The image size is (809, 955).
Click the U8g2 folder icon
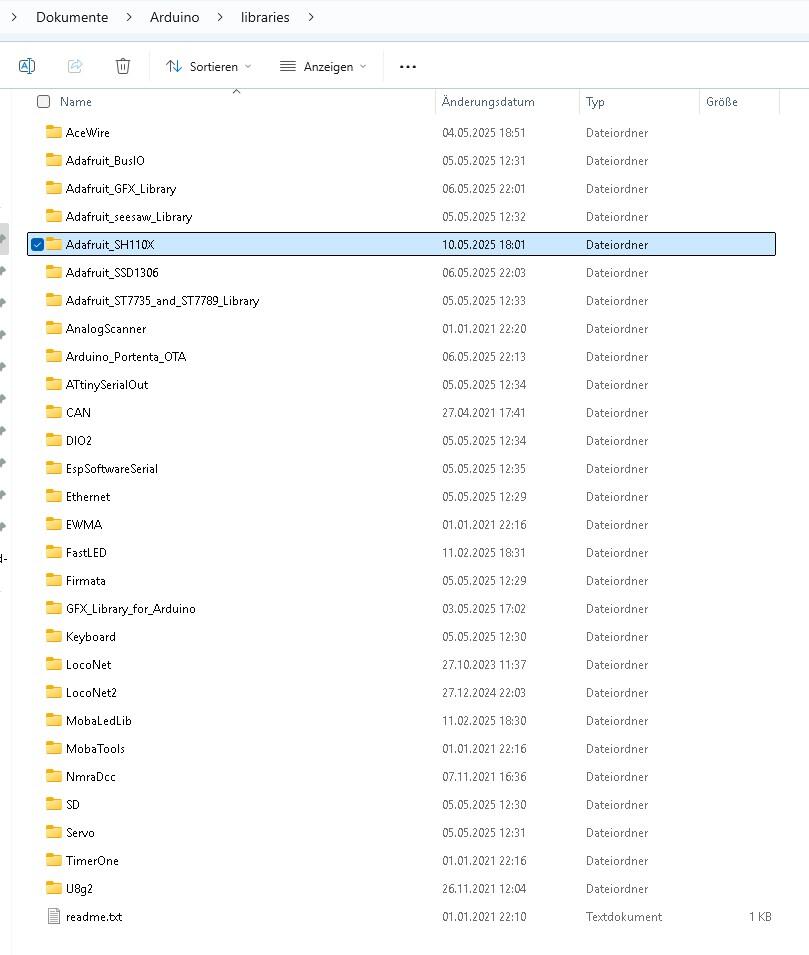pyautogui.click(x=54, y=888)
